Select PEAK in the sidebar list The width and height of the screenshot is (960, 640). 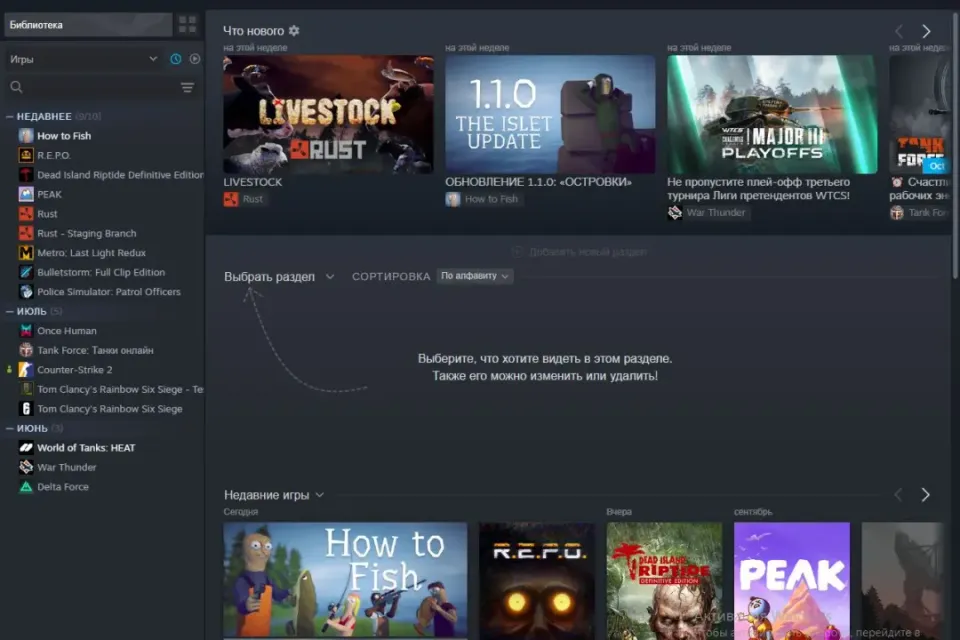click(49, 194)
